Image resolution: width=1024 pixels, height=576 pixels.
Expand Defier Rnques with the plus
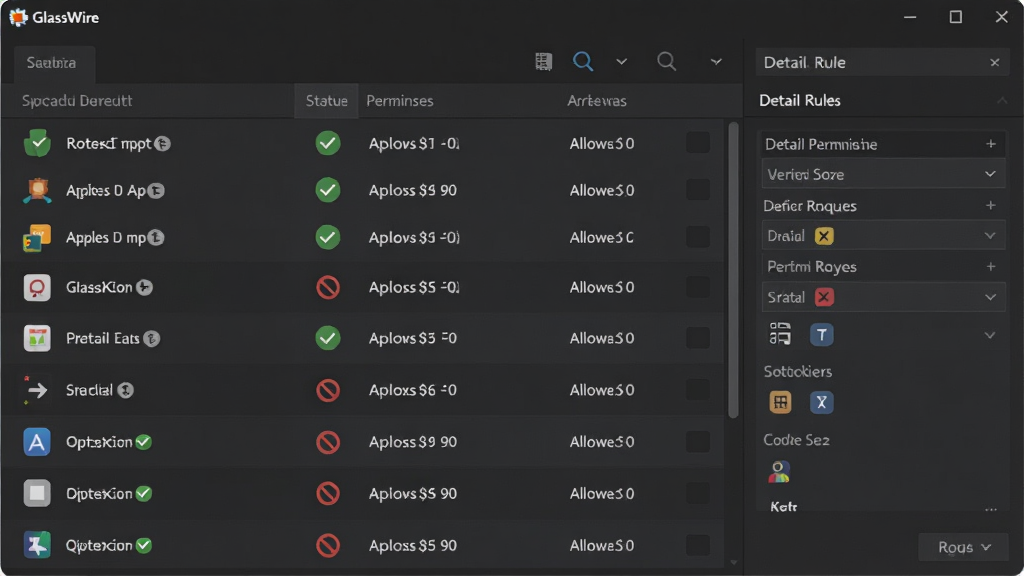[x=991, y=205]
